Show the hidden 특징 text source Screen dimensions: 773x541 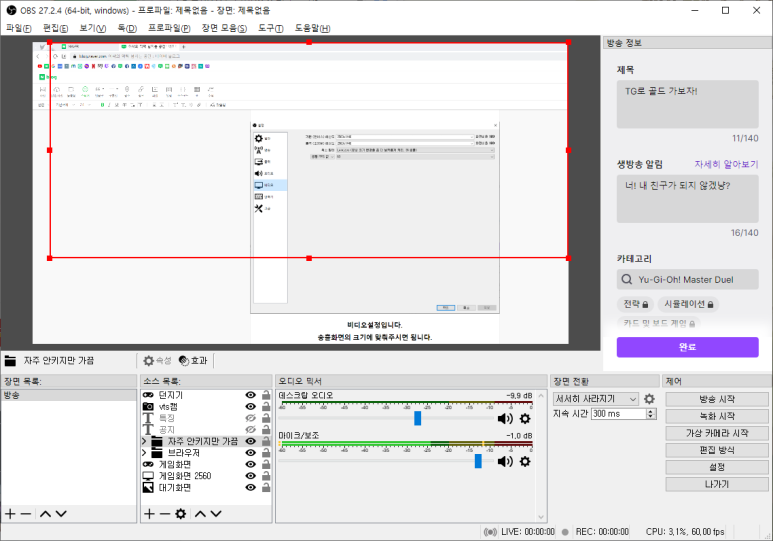pyautogui.click(x=250, y=418)
